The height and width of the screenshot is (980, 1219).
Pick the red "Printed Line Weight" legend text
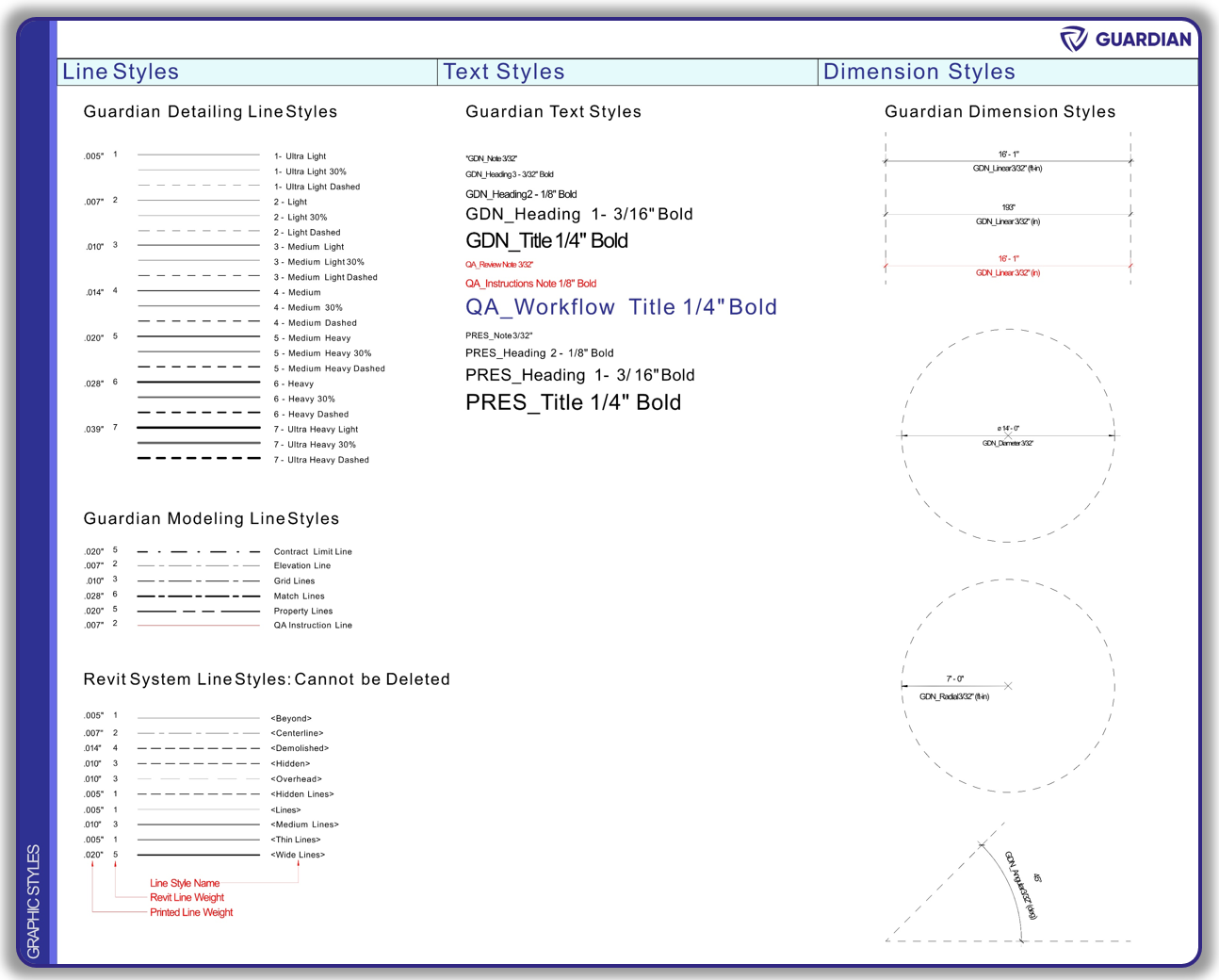[191, 913]
